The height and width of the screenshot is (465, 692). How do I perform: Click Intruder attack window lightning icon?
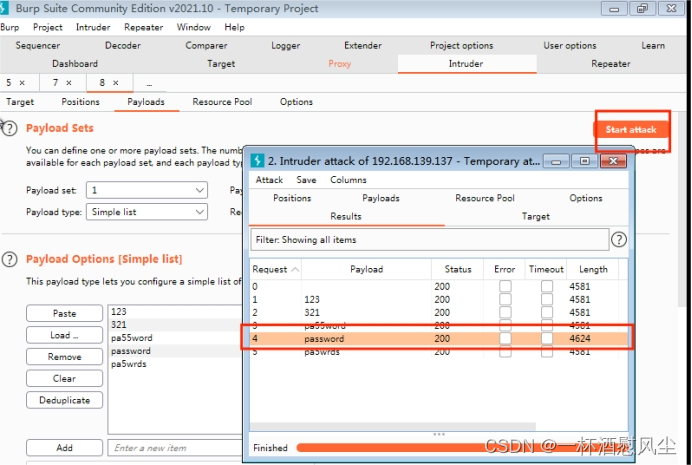coord(257,161)
